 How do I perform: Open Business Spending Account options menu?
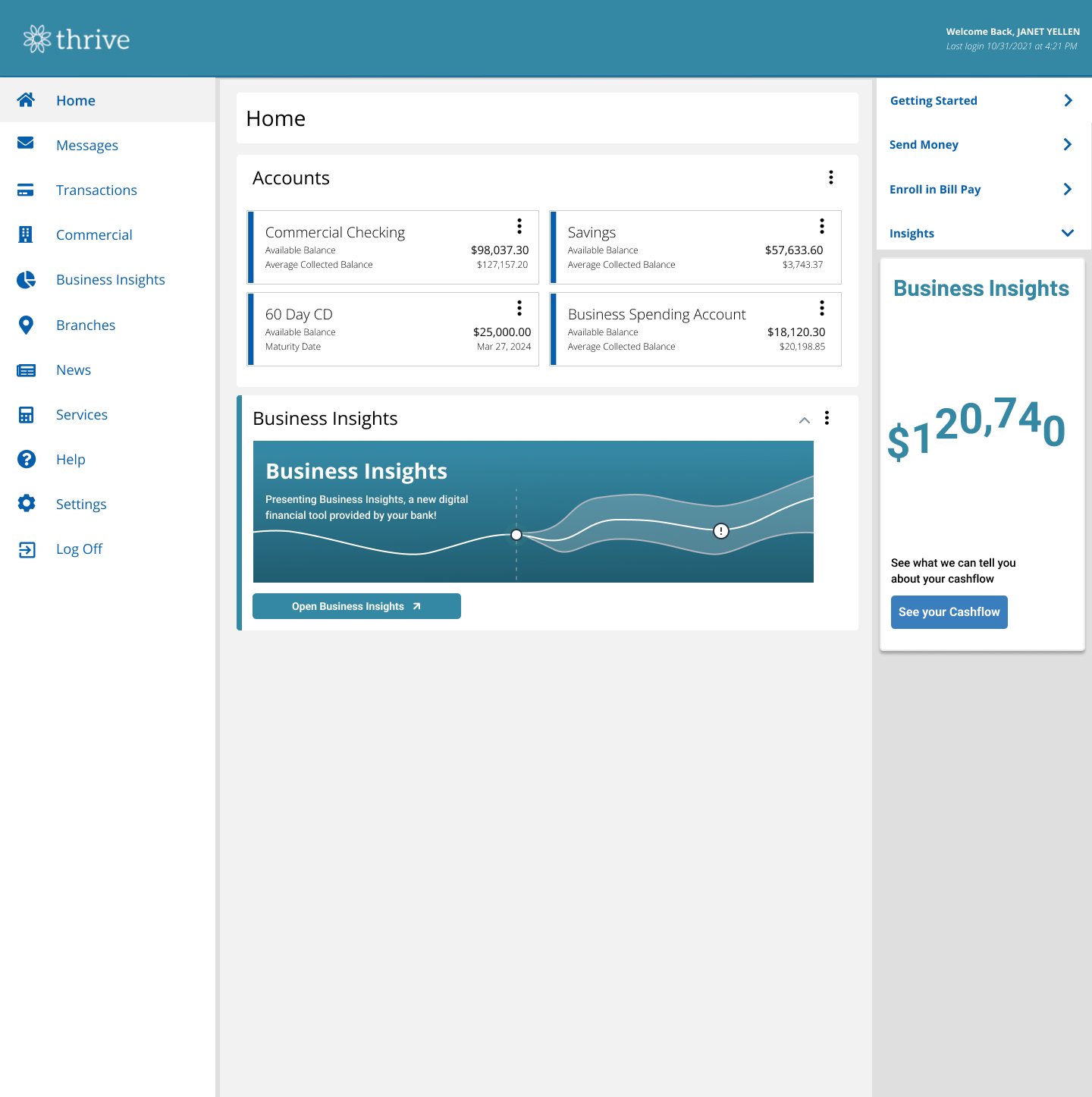[x=822, y=308]
